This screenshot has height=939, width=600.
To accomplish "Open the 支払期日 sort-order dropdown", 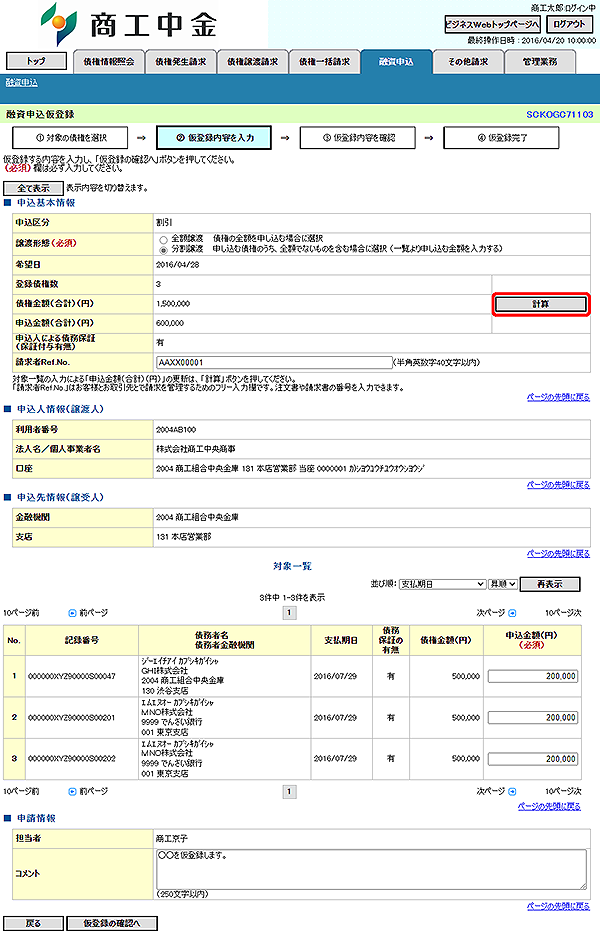I will (443, 584).
